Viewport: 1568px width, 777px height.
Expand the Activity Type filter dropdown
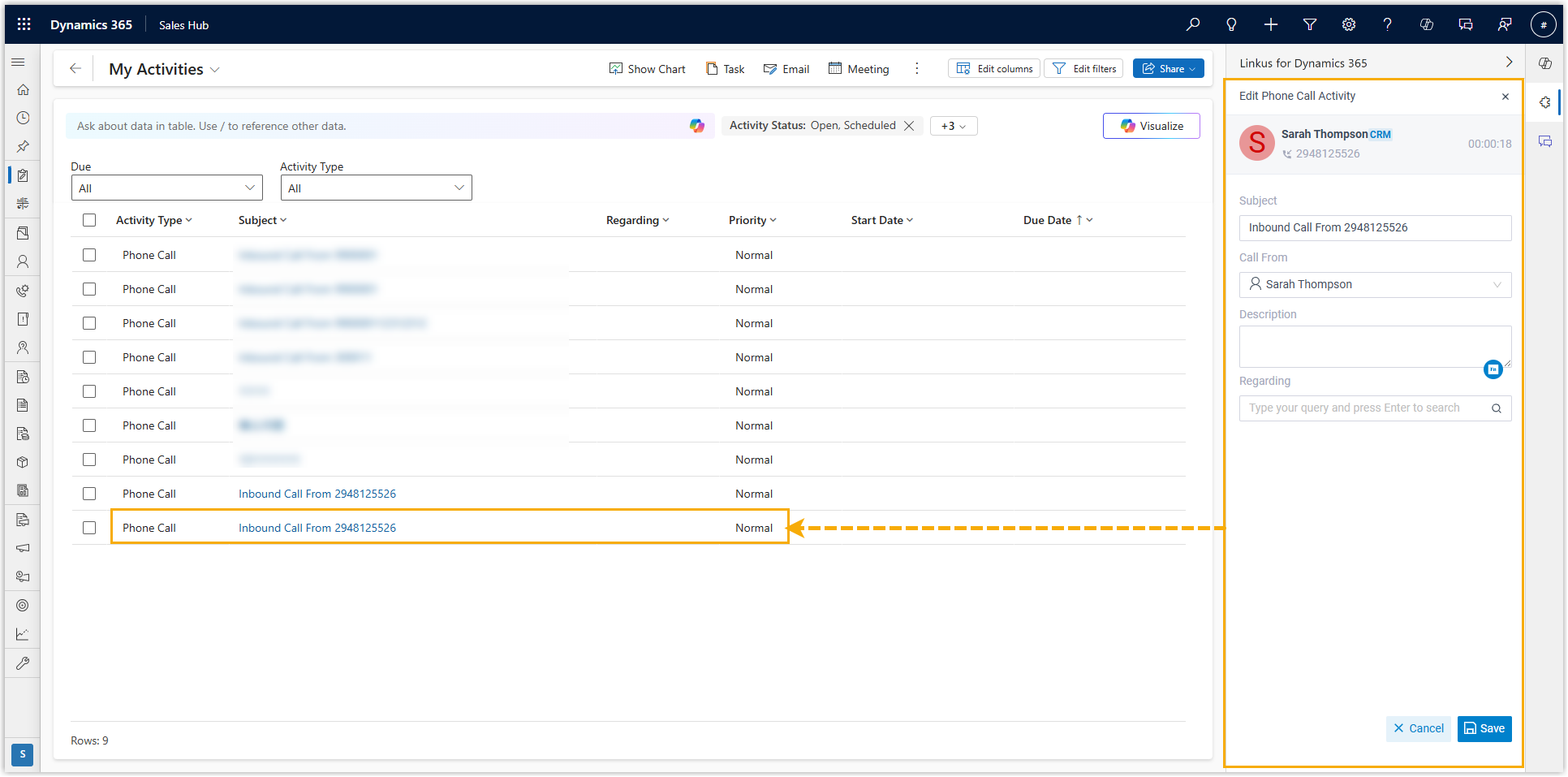[x=376, y=188]
